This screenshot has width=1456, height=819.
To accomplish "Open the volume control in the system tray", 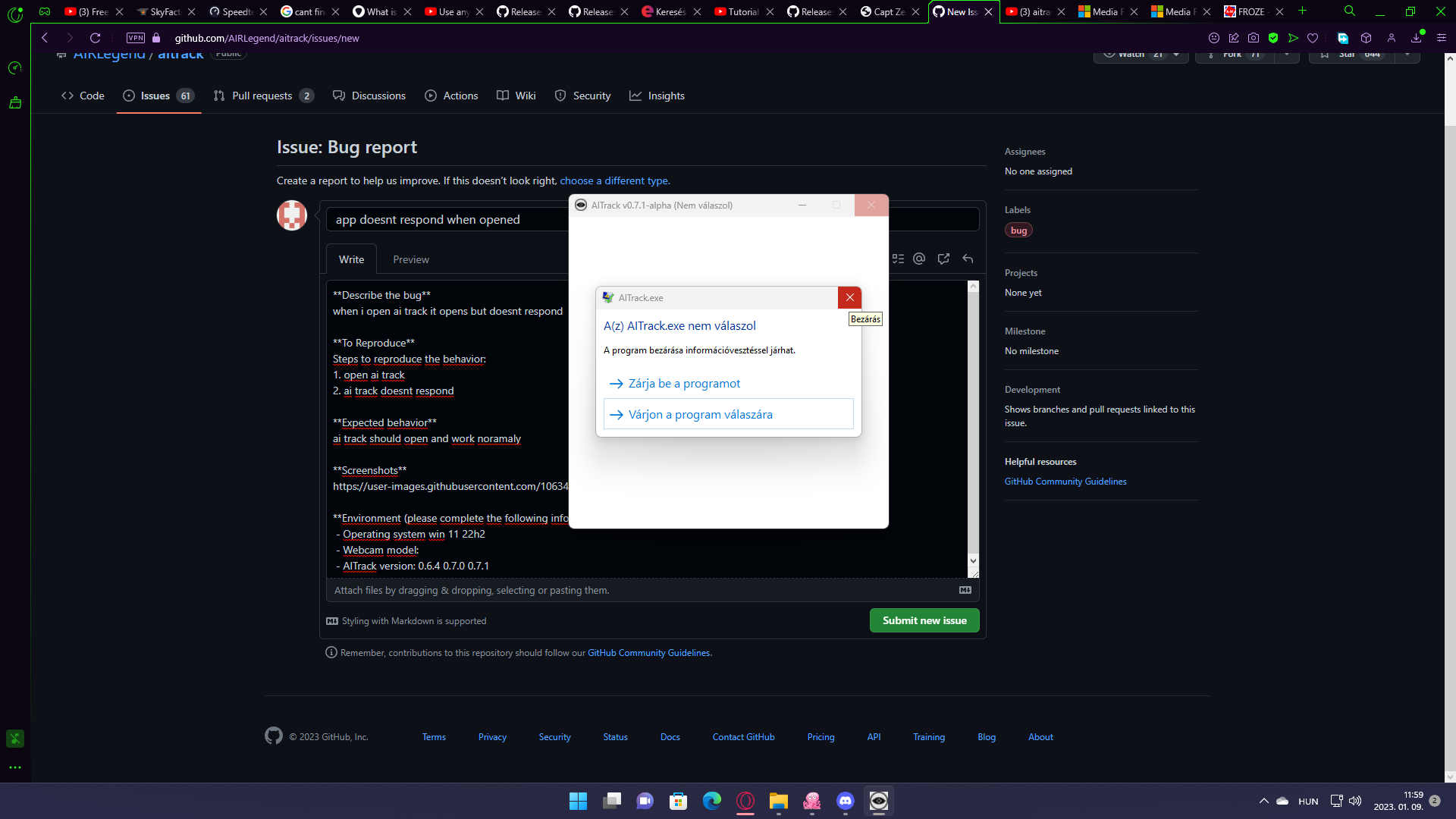I will [1357, 801].
